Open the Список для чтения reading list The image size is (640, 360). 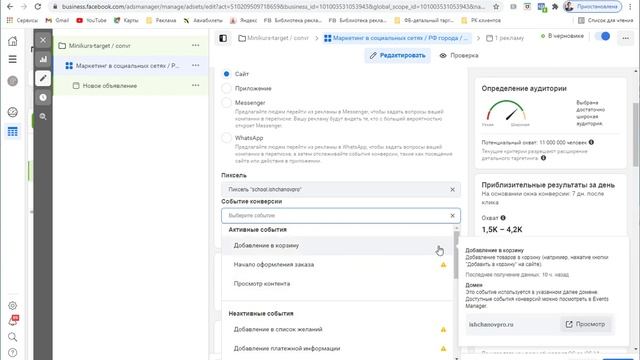click(x=605, y=20)
